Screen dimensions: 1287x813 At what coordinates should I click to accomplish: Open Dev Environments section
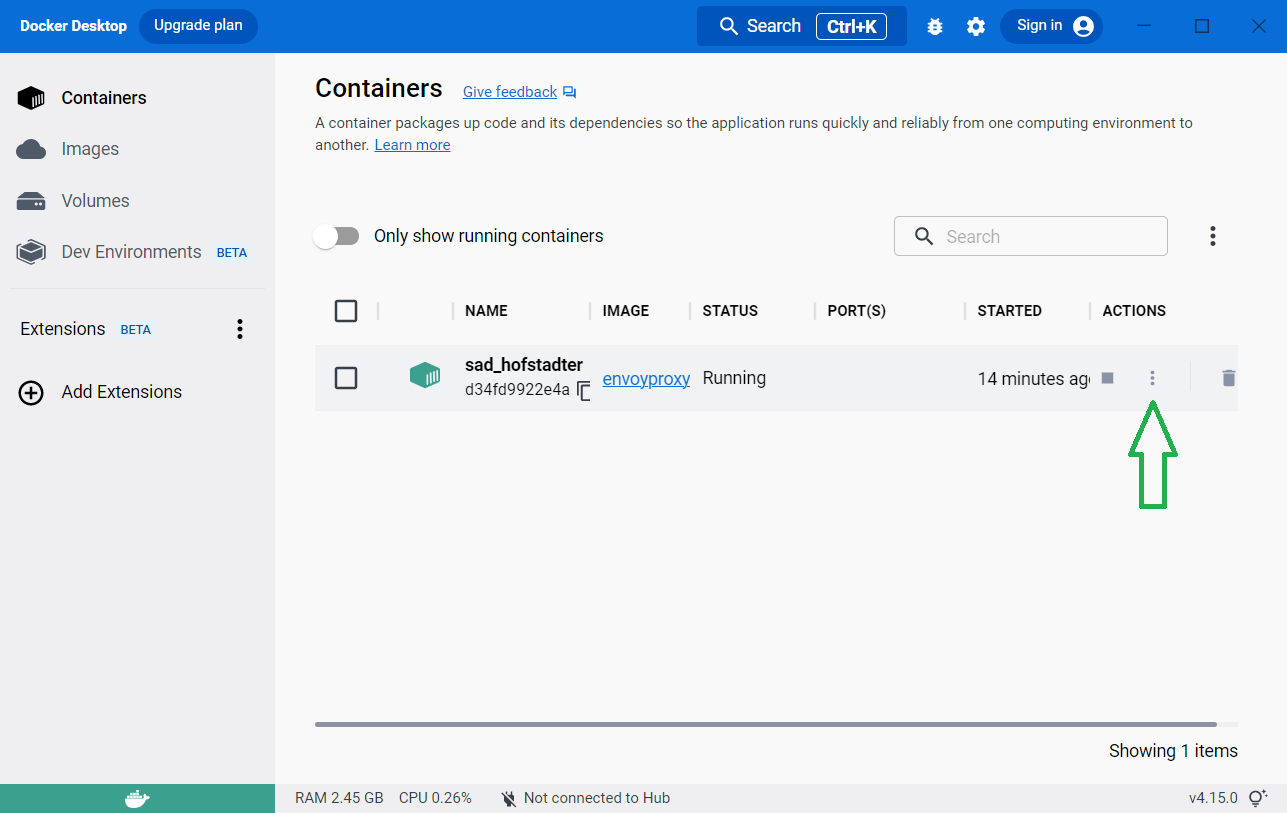click(x=131, y=252)
